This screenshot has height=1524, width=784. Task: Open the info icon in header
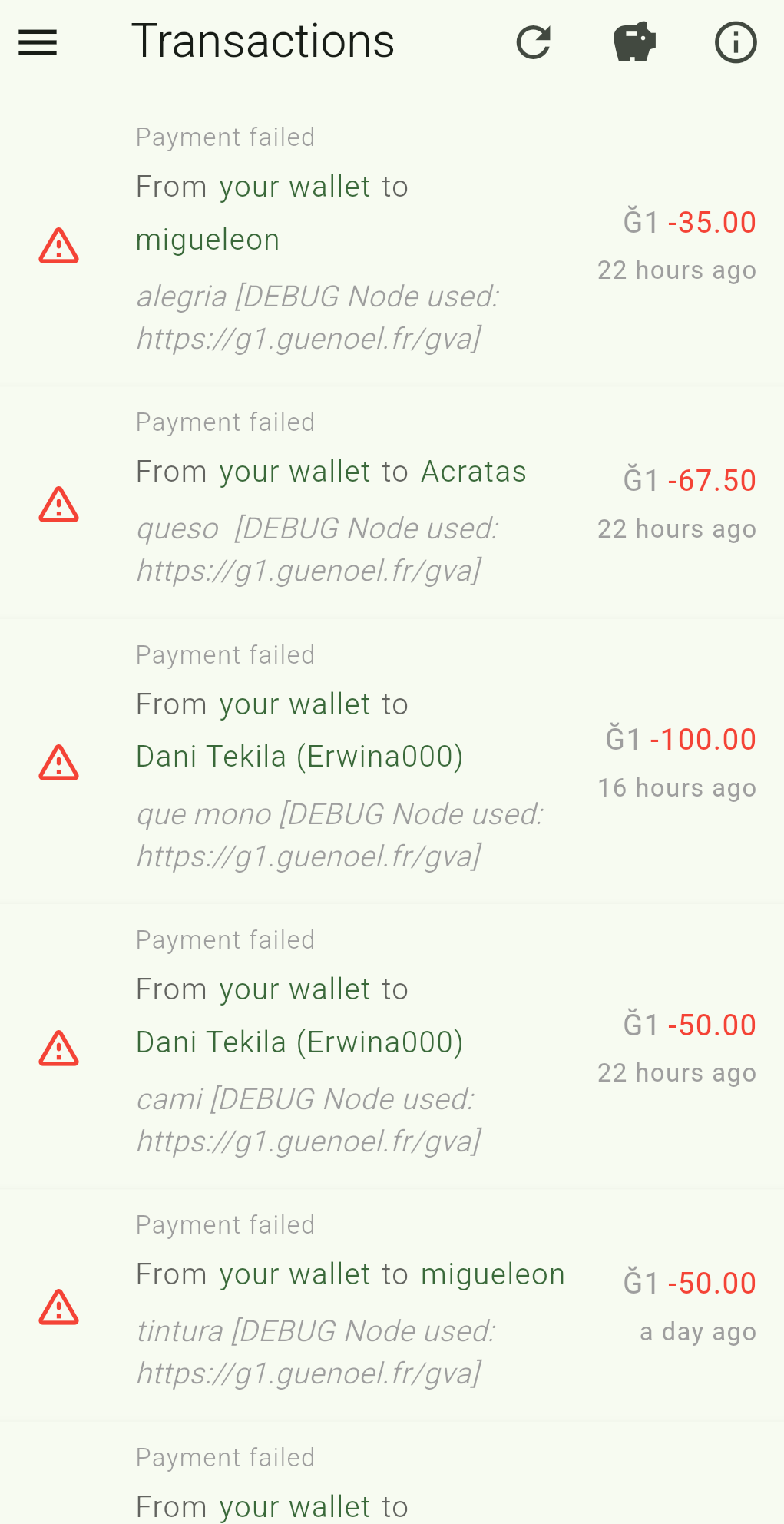(736, 42)
